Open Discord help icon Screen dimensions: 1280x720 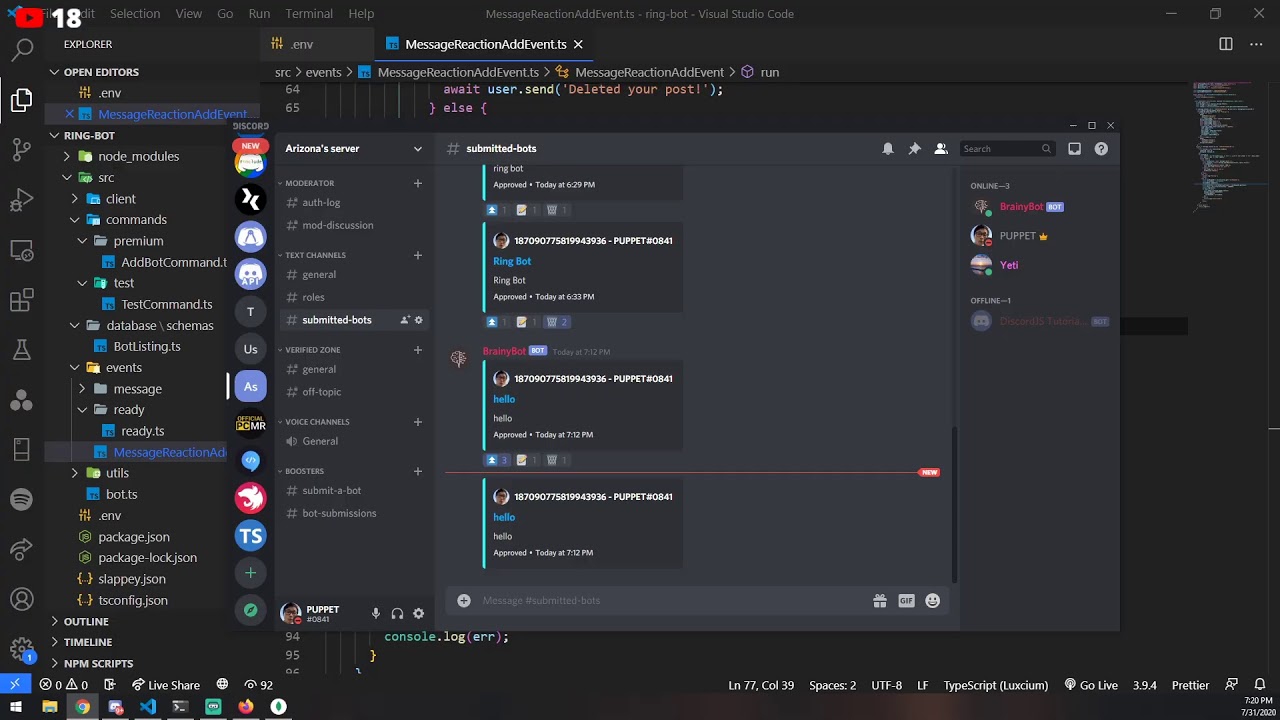tap(1101, 148)
